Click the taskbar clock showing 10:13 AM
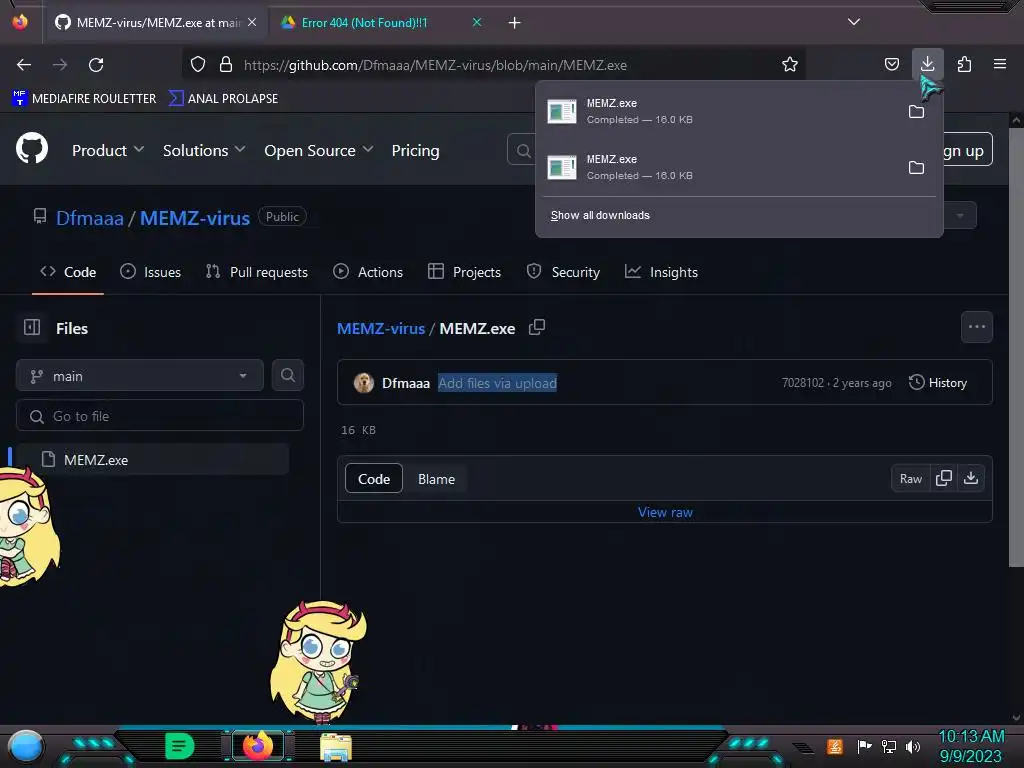 pyautogui.click(x=971, y=737)
